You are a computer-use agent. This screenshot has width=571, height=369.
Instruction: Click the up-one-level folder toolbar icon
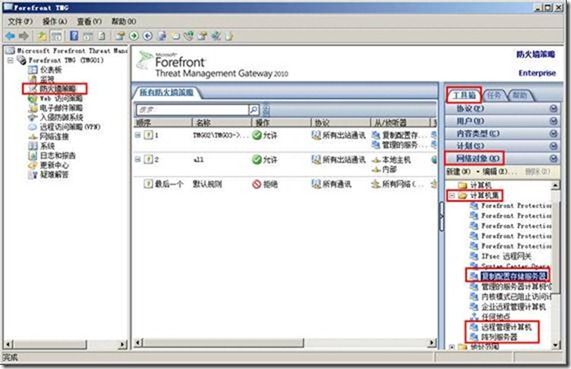(x=42, y=36)
